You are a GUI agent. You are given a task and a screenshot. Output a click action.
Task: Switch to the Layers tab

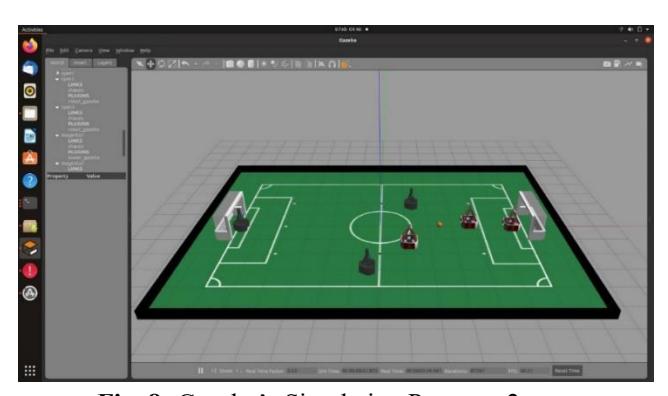(104, 63)
